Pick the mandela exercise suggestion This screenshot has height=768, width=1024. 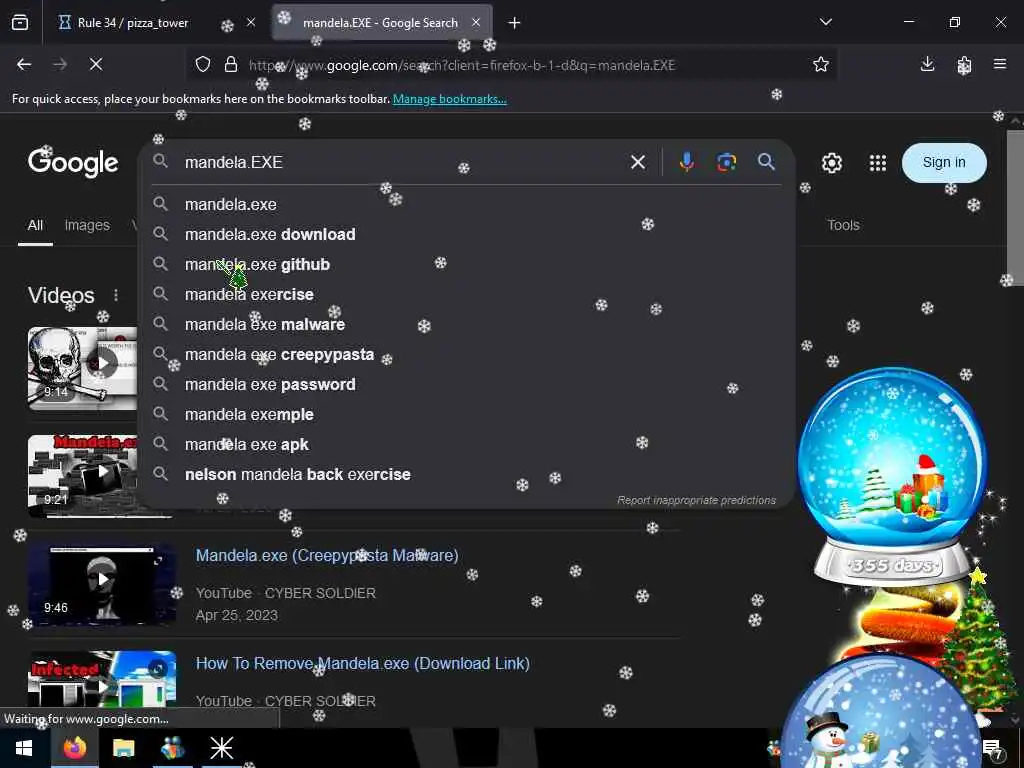click(x=467, y=295)
